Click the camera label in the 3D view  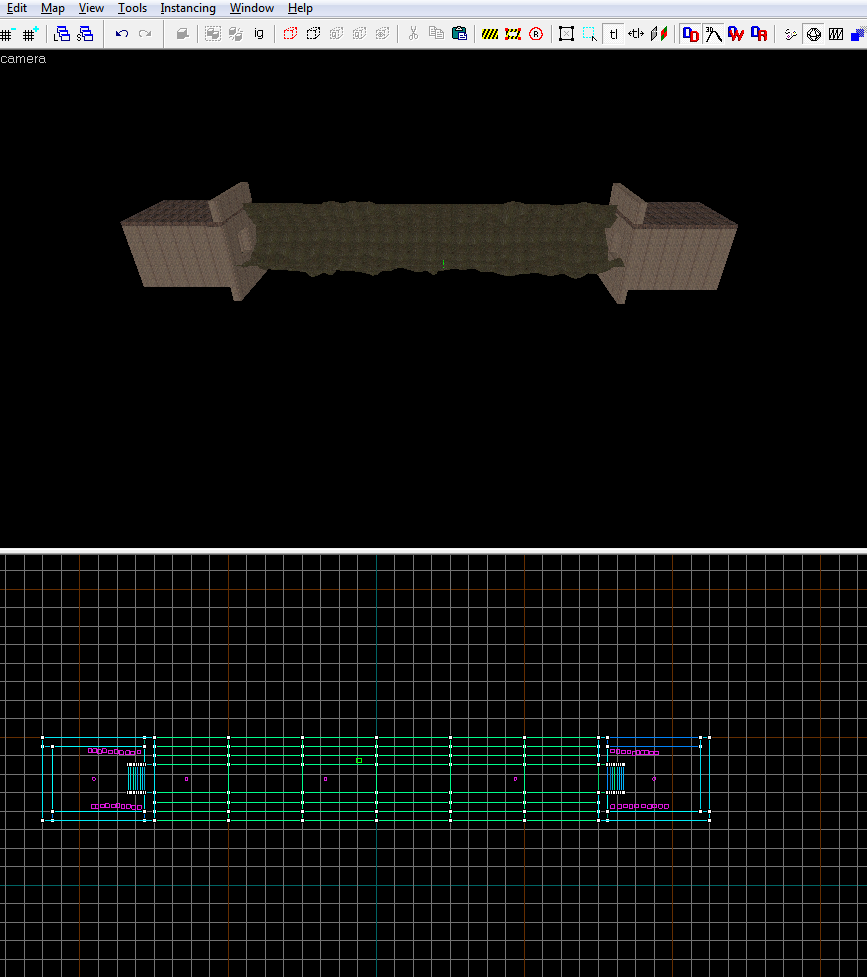[23, 59]
